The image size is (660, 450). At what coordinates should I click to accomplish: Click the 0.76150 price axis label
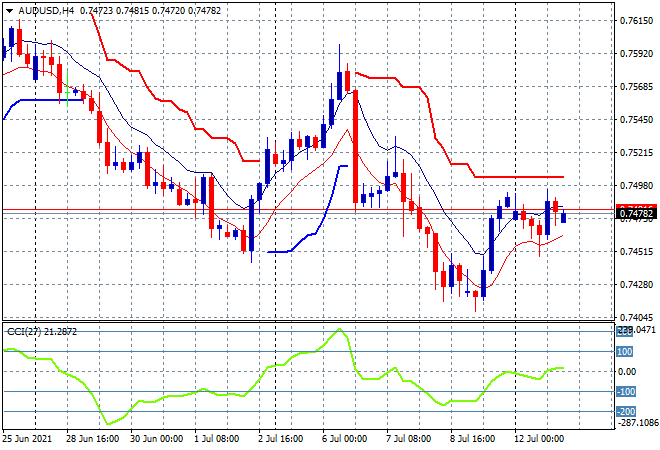point(636,20)
